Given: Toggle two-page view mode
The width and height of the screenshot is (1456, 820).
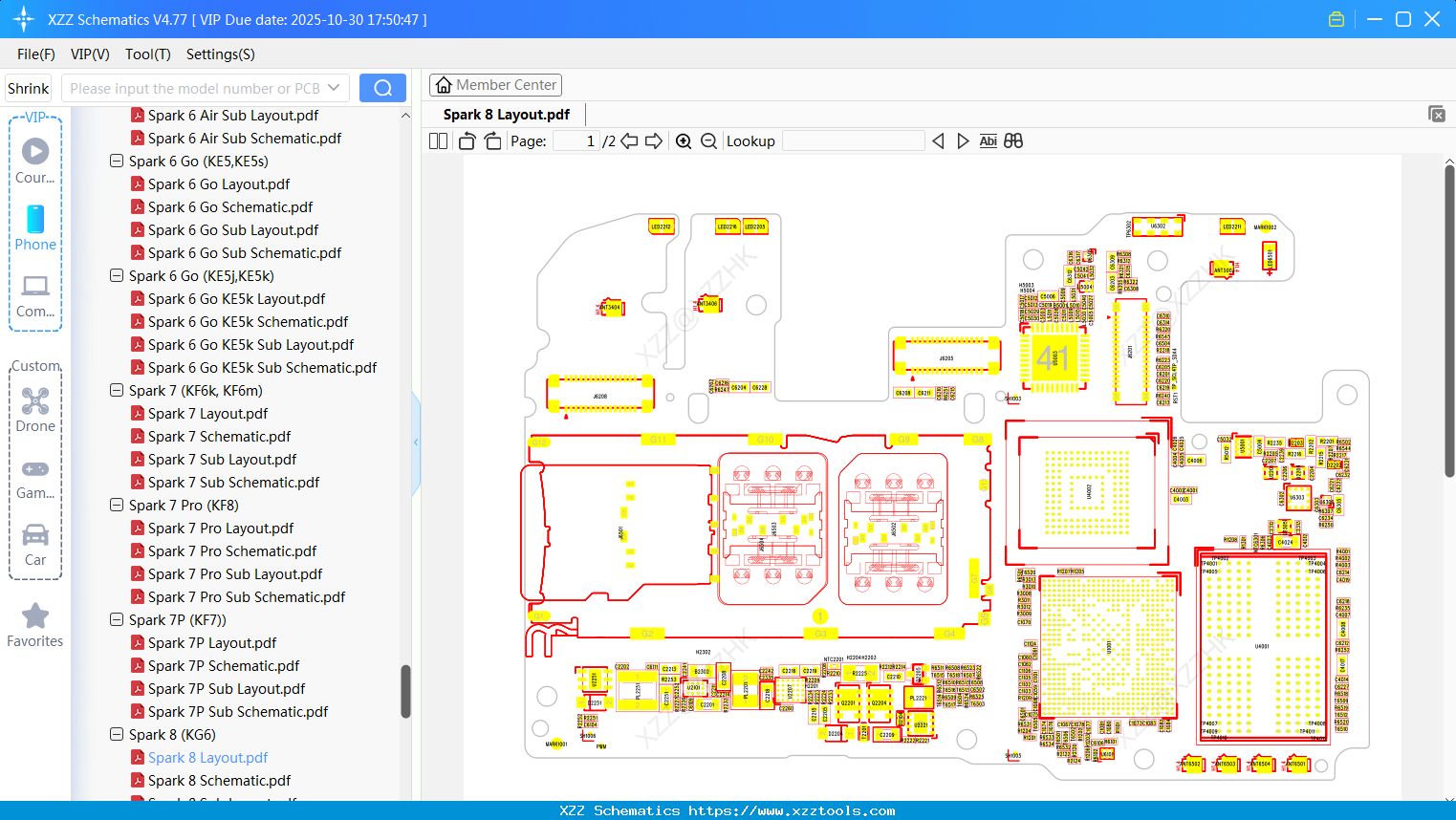Looking at the screenshot, I should (438, 140).
